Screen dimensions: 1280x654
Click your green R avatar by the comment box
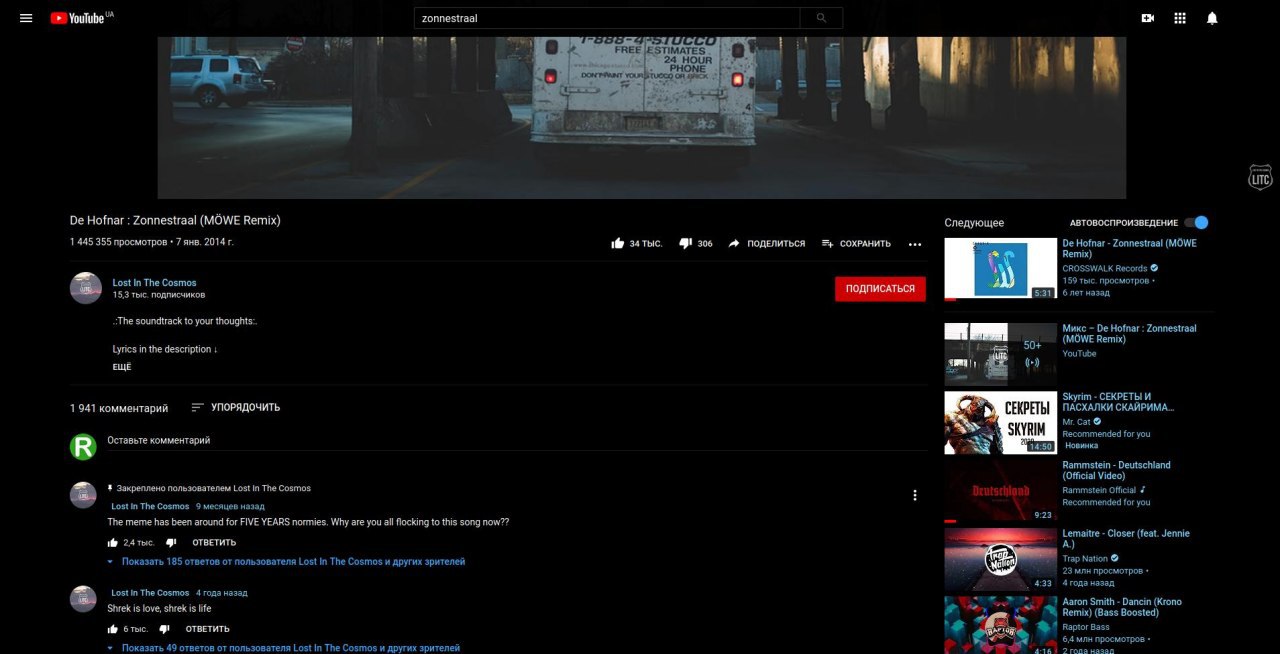click(x=83, y=447)
